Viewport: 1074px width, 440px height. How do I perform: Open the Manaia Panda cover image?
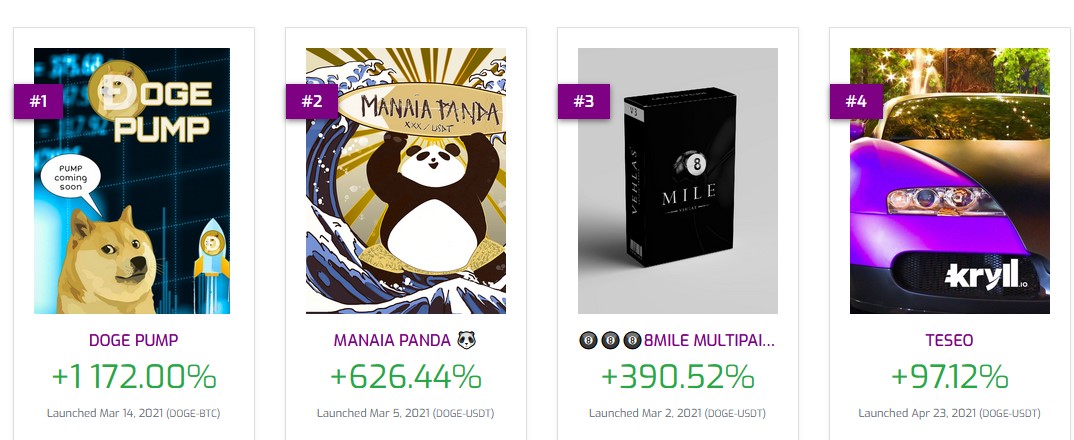click(405, 181)
